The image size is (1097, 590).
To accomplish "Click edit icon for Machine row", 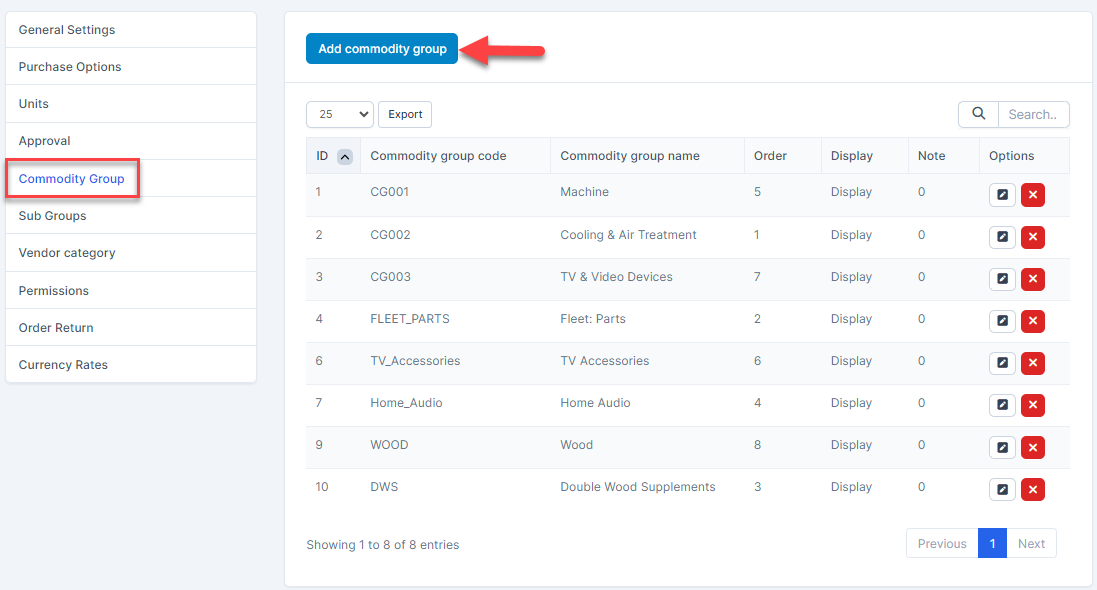I will [x=1002, y=195].
